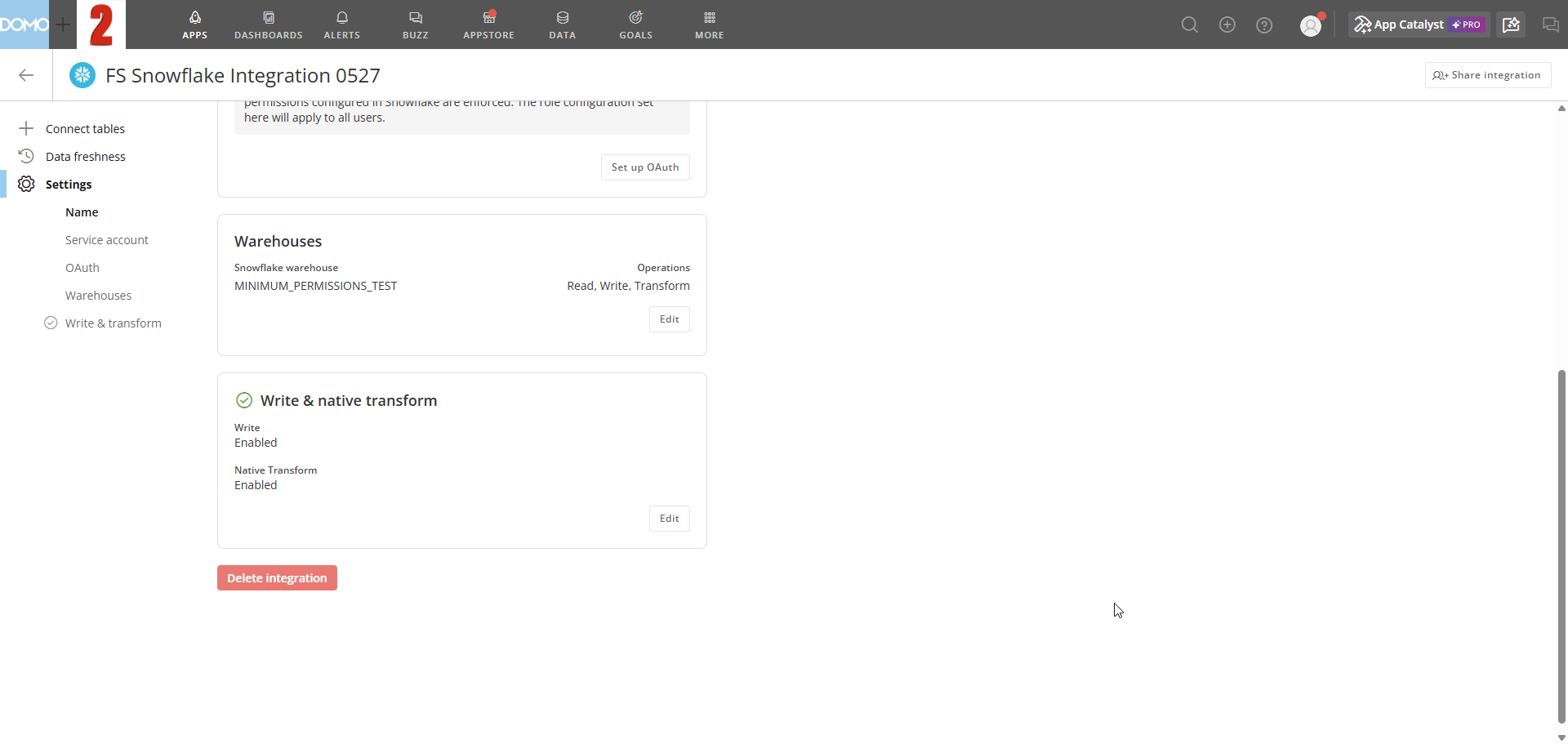Click Read, Write, Transform operations value

pos(628,286)
